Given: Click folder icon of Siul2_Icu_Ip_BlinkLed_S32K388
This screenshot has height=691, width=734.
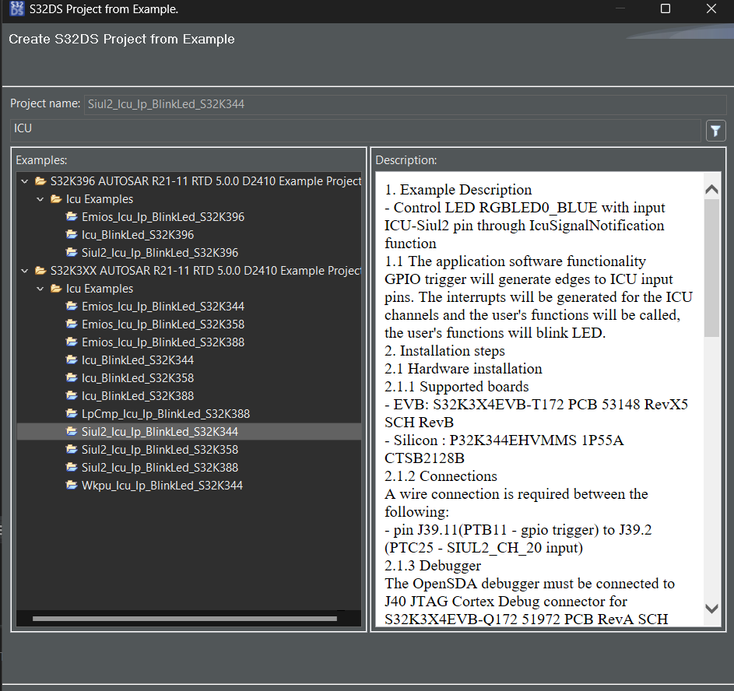Looking at the screenshot, I should coord(72,468).
